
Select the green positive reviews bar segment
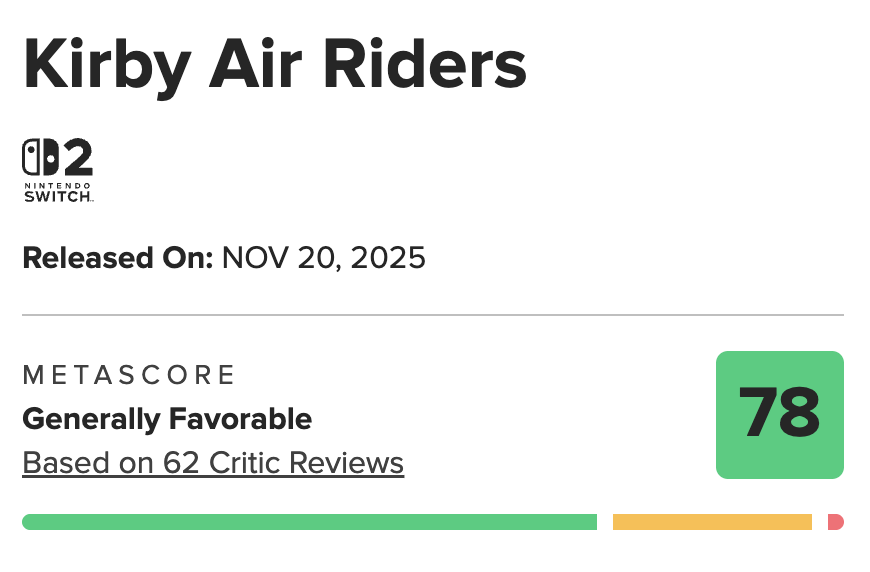(309, 522)
